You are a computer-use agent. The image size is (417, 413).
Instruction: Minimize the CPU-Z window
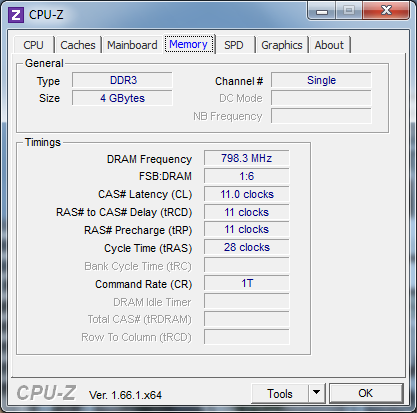(322, 11)
